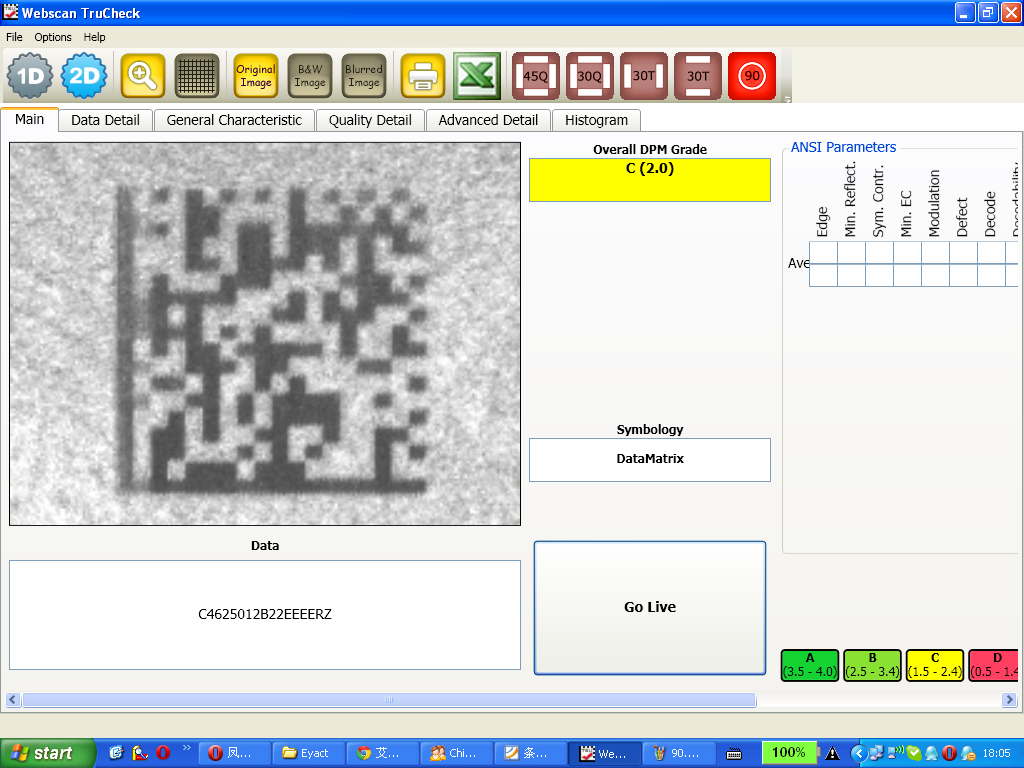Image resolution: width=1024 pixels, height=768 pixels.
Task: Click the Sym. Contr. column header
Action: point(878,201)
